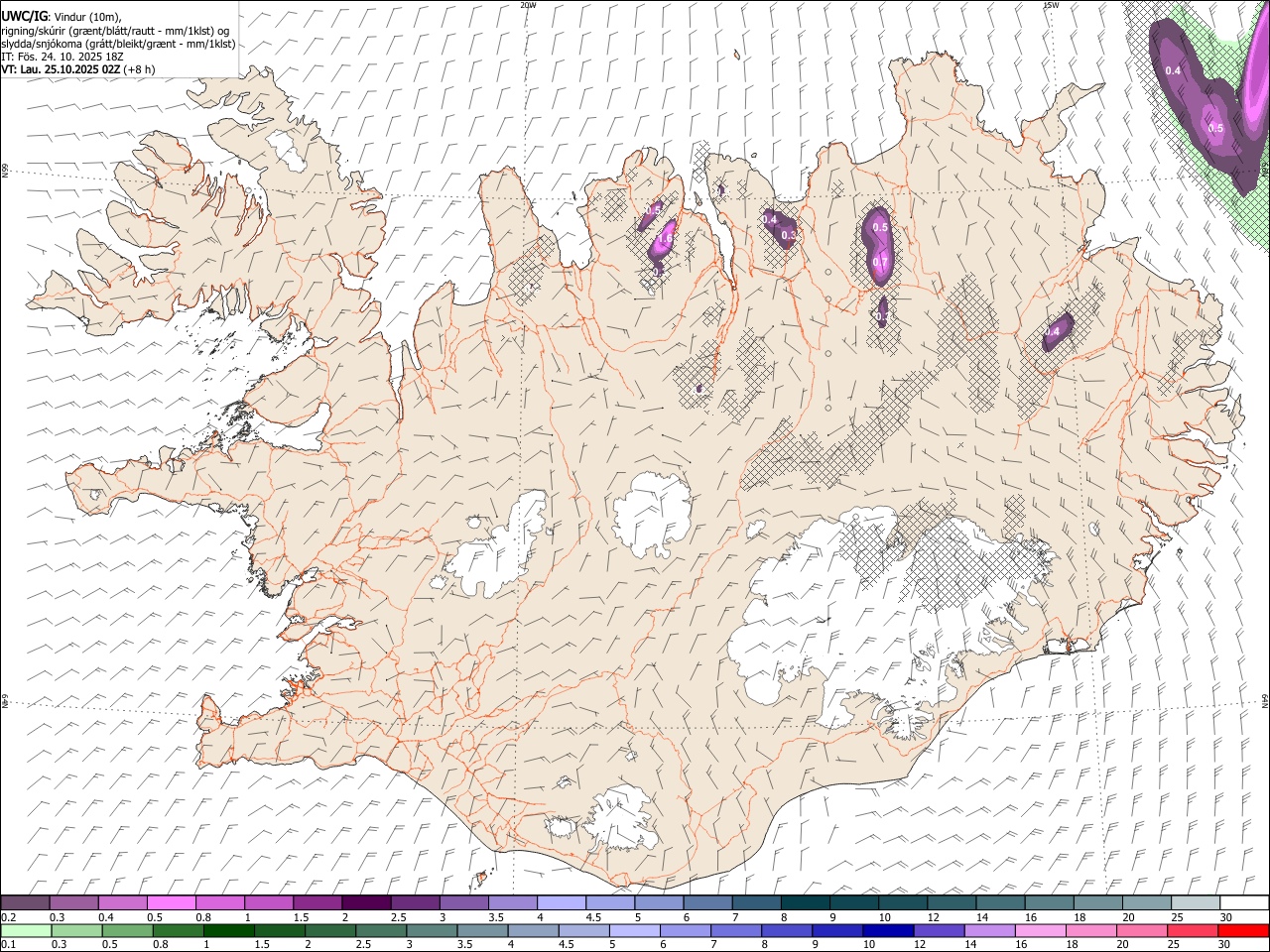Click the 0.5 value beside the 1.6 patch
Image resolution: width=1270 pixels, height=952 pixels.
point(653,210)
